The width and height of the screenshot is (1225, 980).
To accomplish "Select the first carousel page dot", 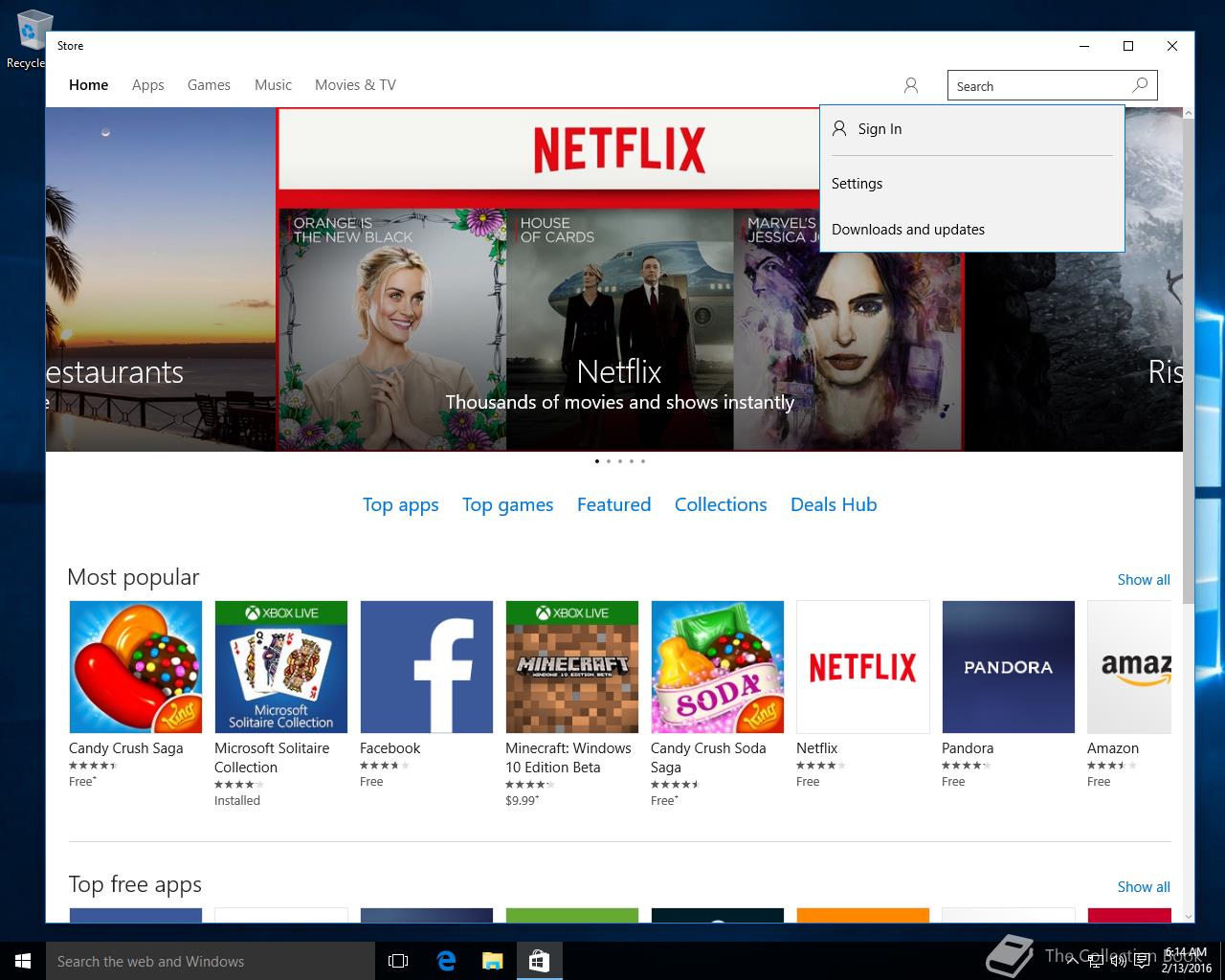I will click(x=597, y=461).
